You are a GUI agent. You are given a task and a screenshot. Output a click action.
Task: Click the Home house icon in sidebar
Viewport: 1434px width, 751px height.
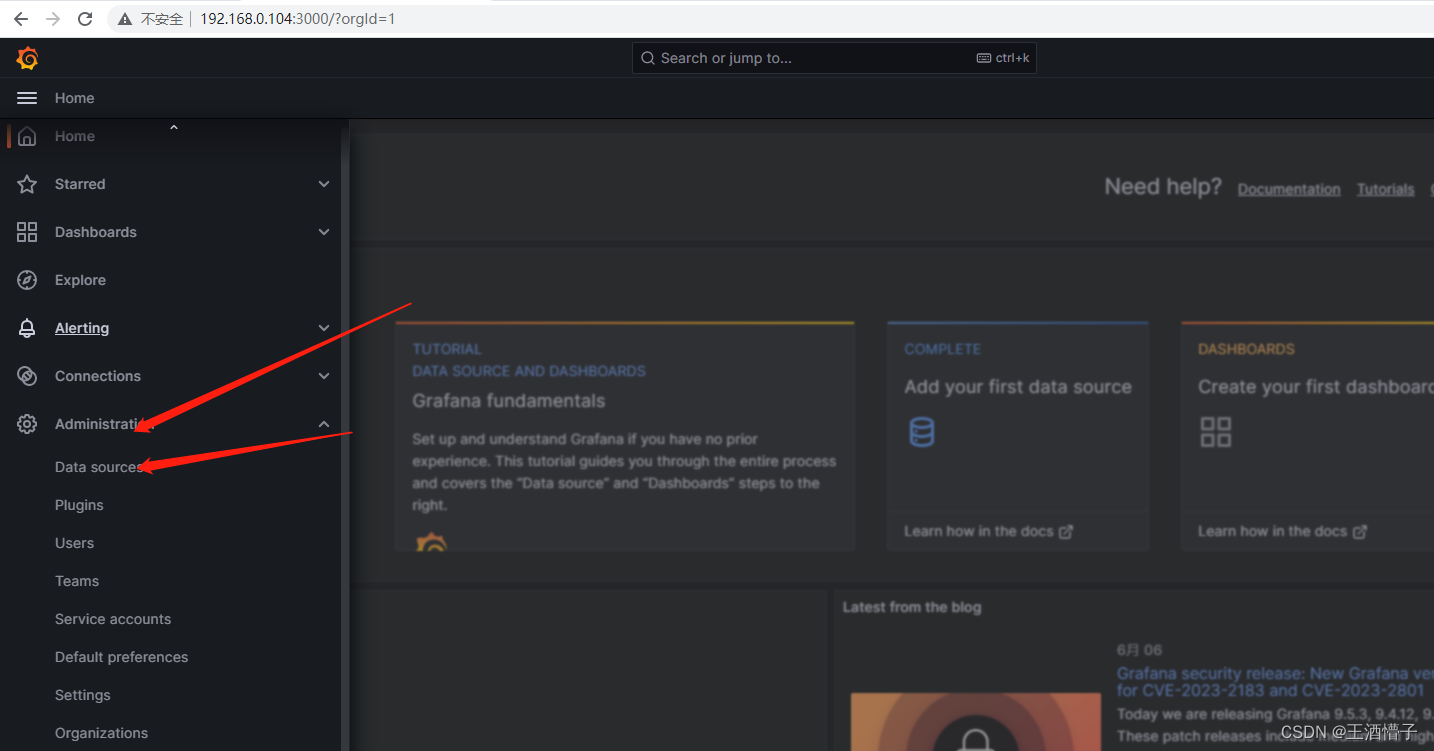pos(27,136)
